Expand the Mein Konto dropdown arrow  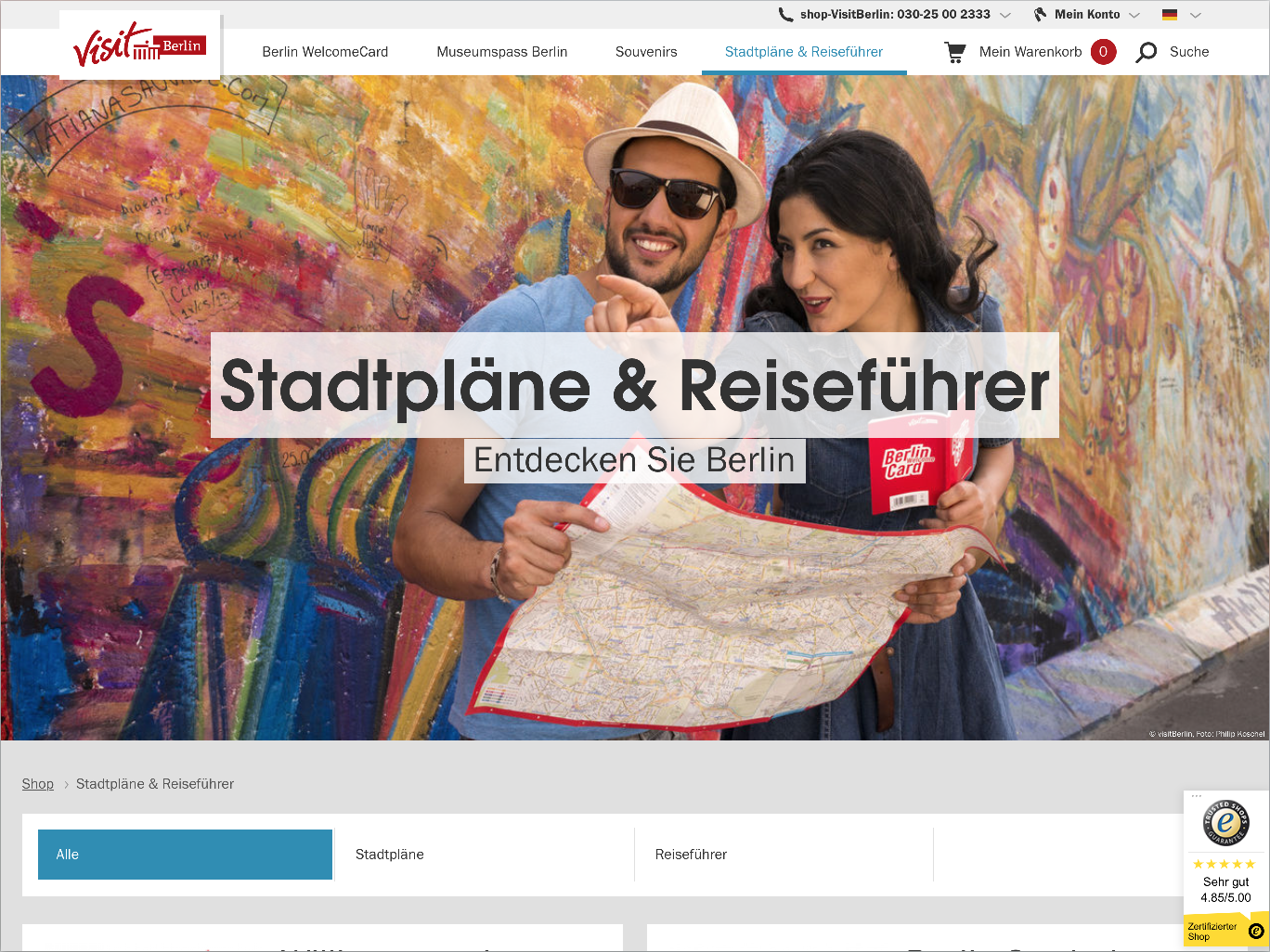[1134, 15]
